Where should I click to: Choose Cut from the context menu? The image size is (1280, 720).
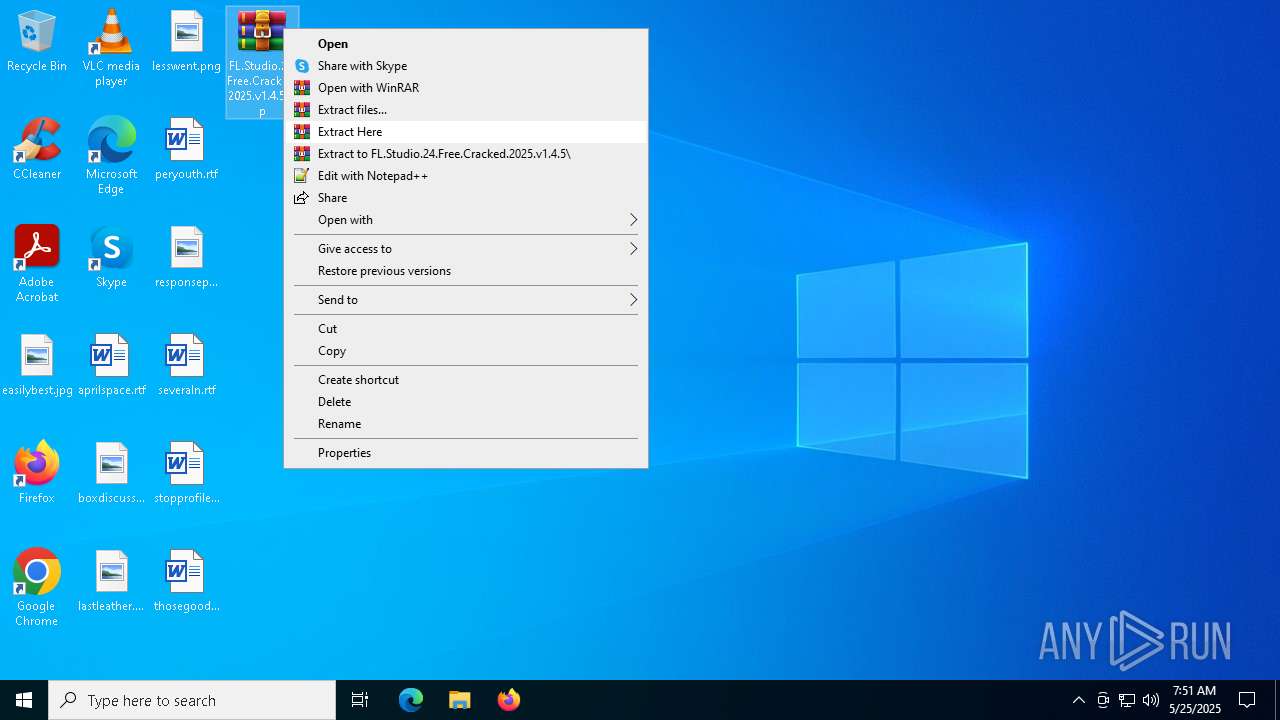click(x=466, y=329)
